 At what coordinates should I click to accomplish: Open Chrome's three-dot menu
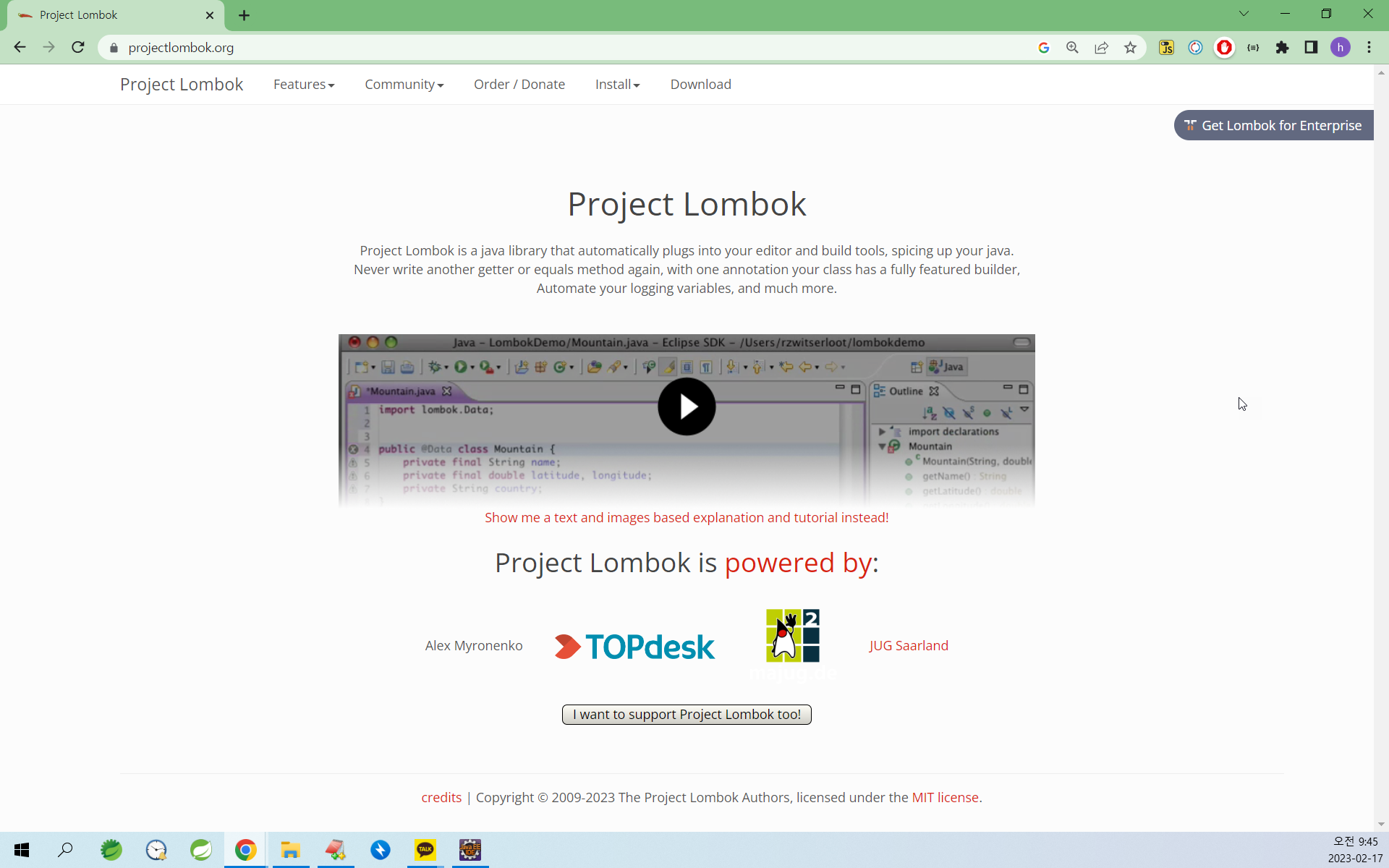tap(1369, 48)
